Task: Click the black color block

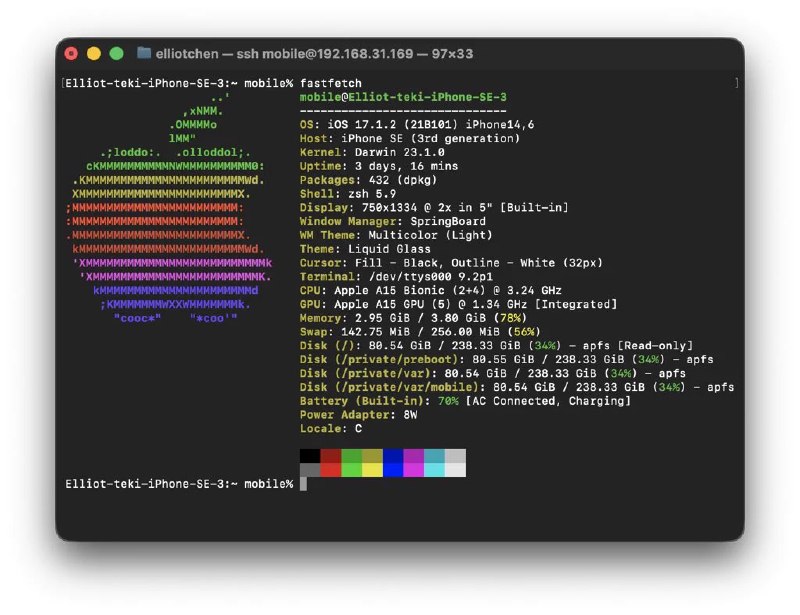Action: point(310,456)
